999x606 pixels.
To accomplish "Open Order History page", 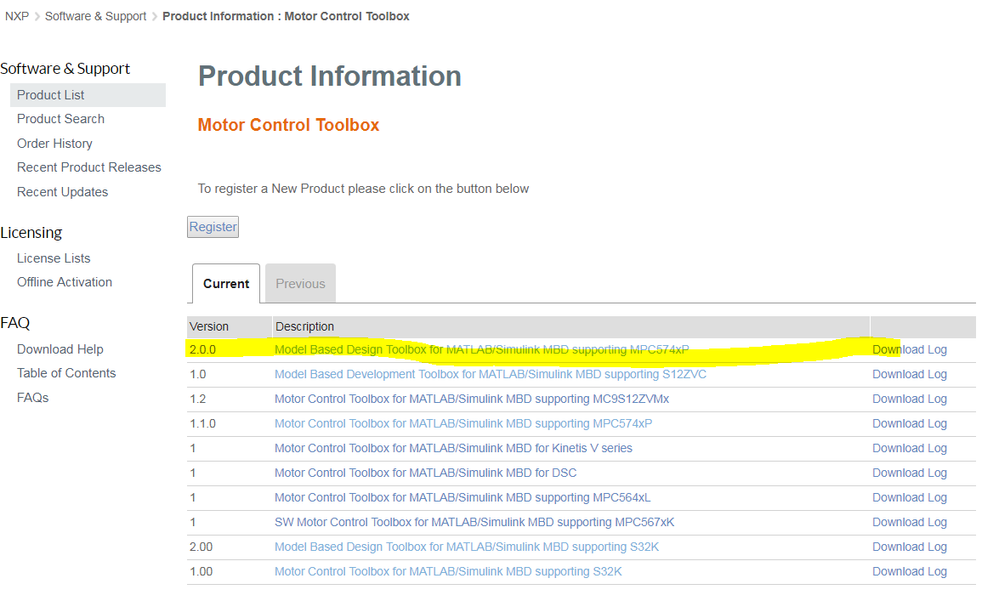I will click(x=55, y=144).
